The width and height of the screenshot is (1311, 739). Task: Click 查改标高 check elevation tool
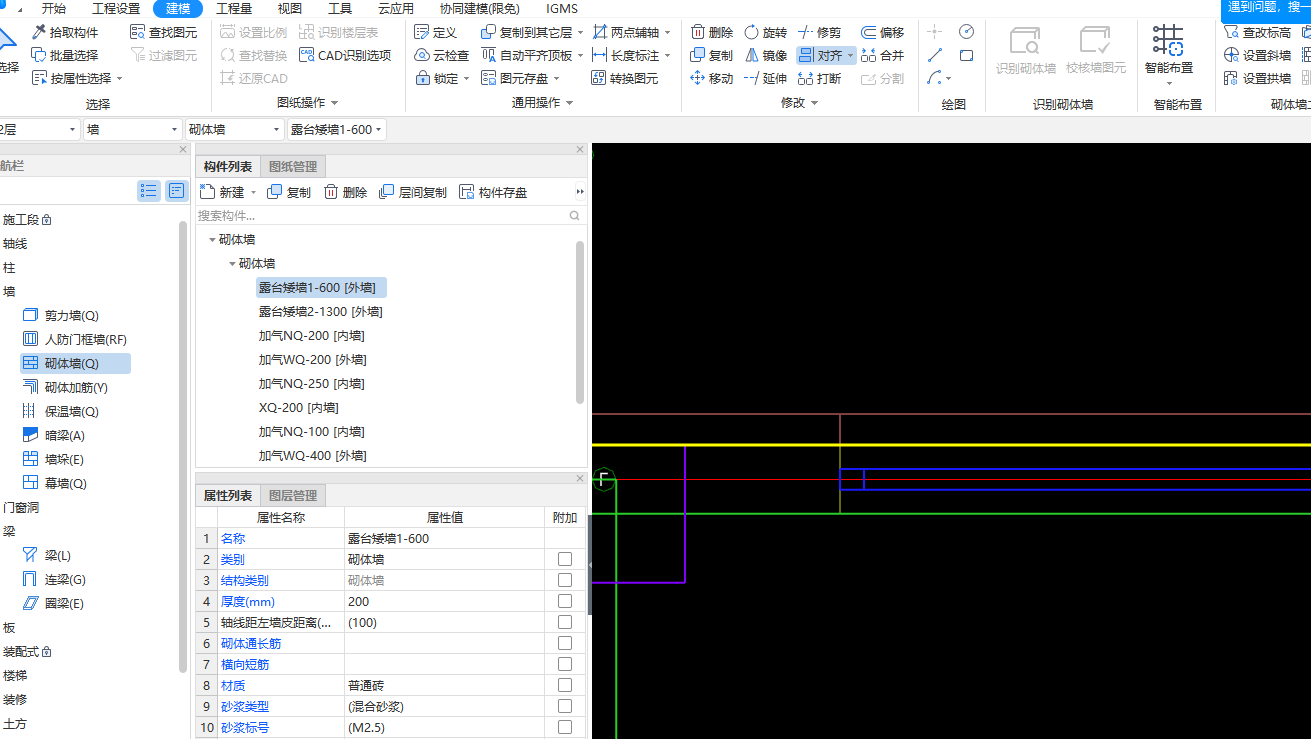1257,33
